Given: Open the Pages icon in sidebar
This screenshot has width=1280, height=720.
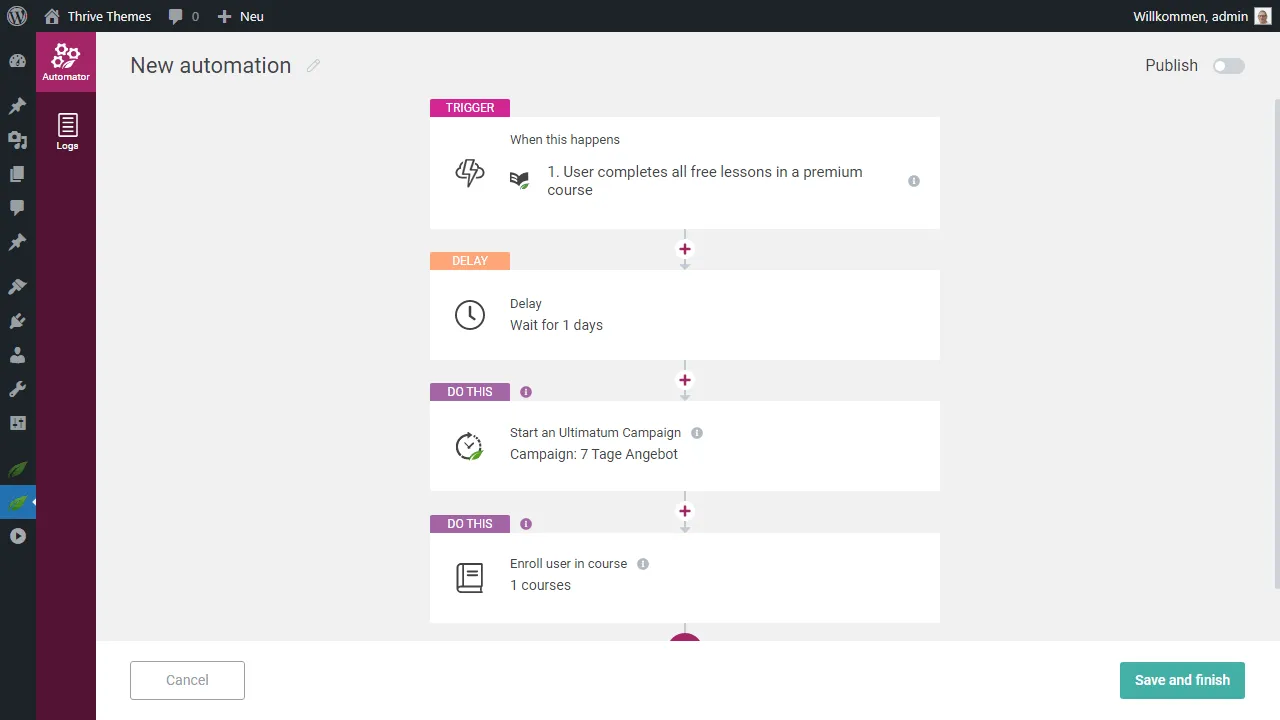Looking at the screenshot, I should tap(17, 174).
